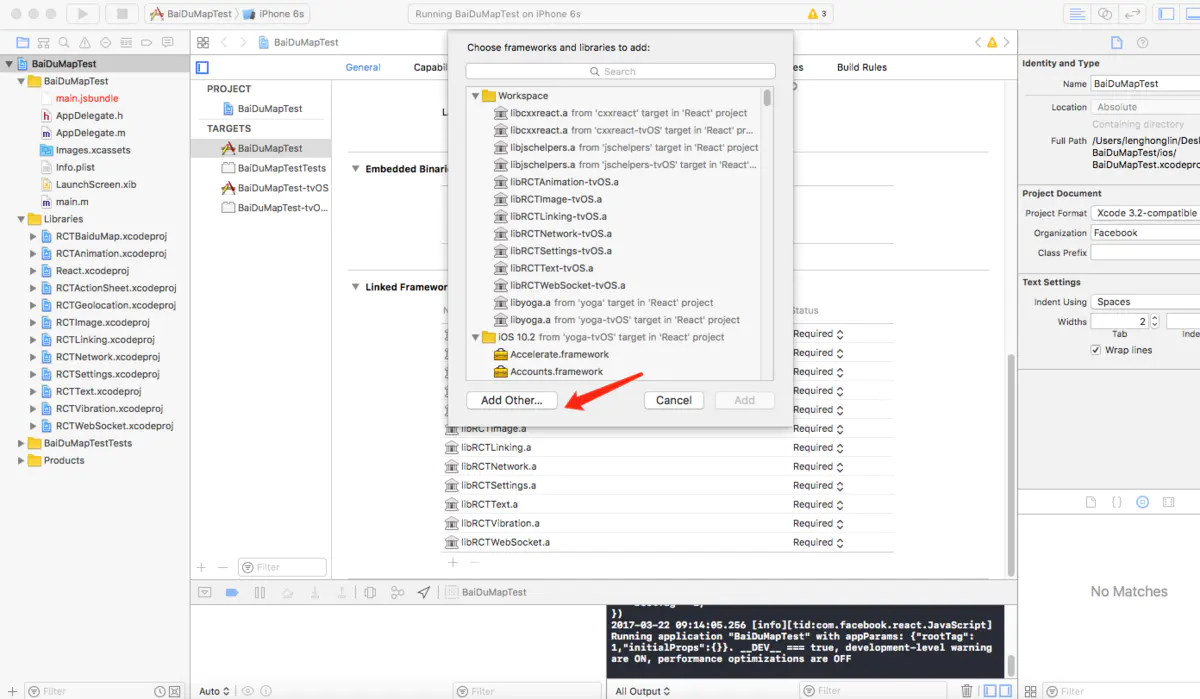
Task: Switch to the General tab
Action: 363,67
